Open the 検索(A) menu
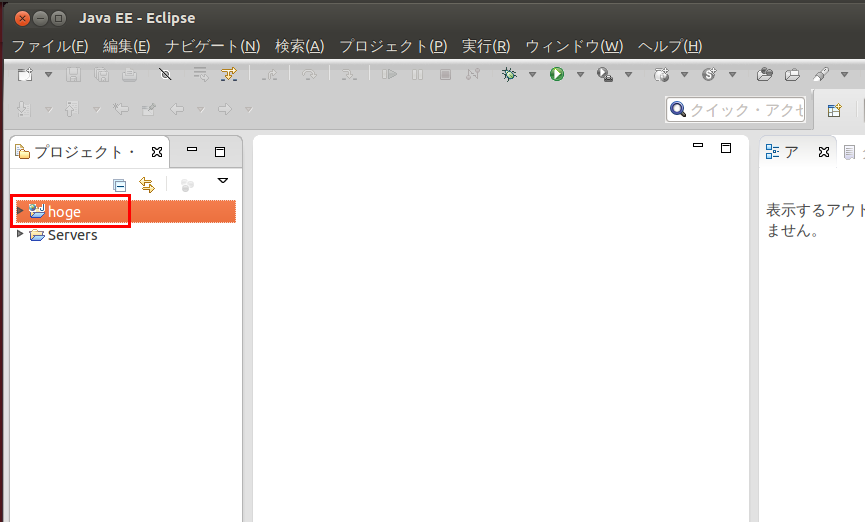 click(x=300, y=46)
